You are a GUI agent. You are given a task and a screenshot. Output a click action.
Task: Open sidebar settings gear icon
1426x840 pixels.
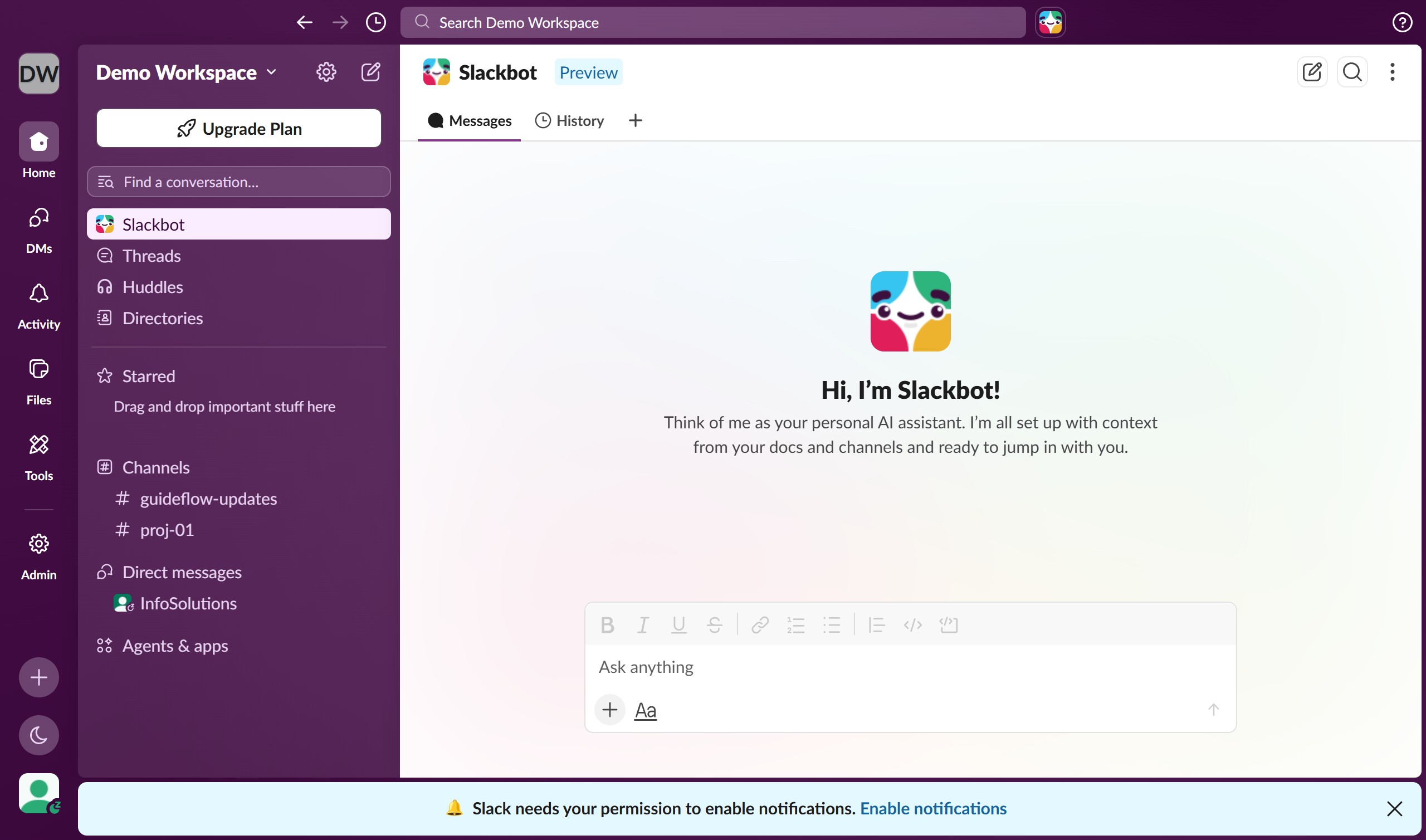coord(326,72)
